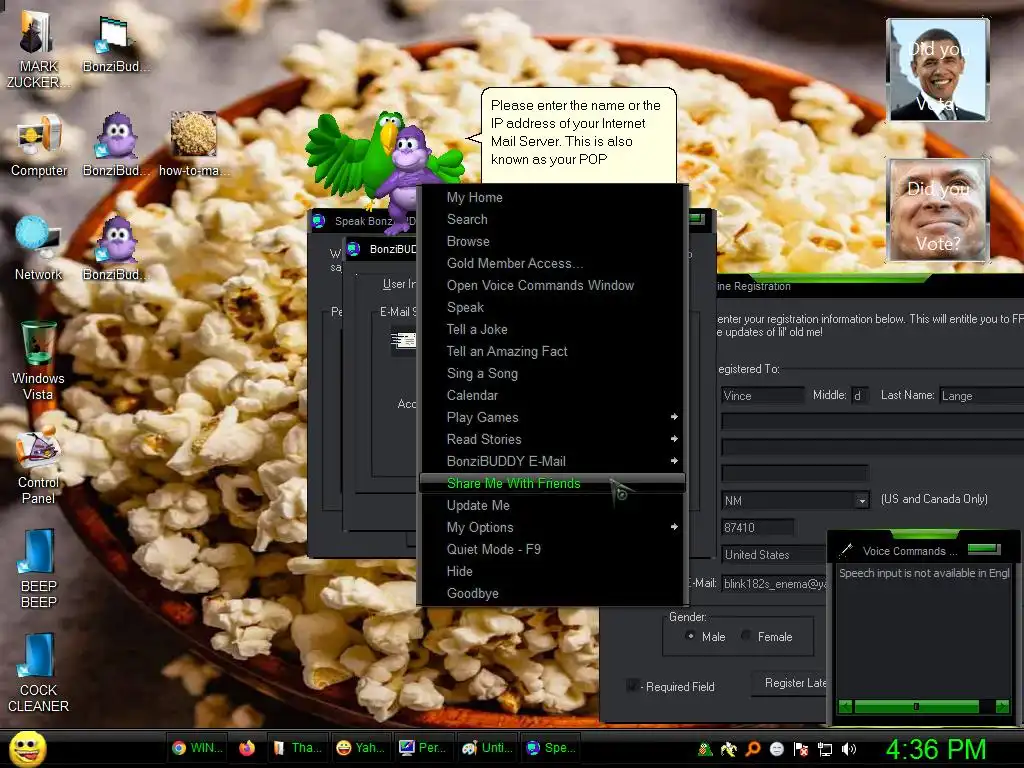Click the First name field containing Vince
The height and width of the screenshot is (768, 1024).
click(763, 396)
